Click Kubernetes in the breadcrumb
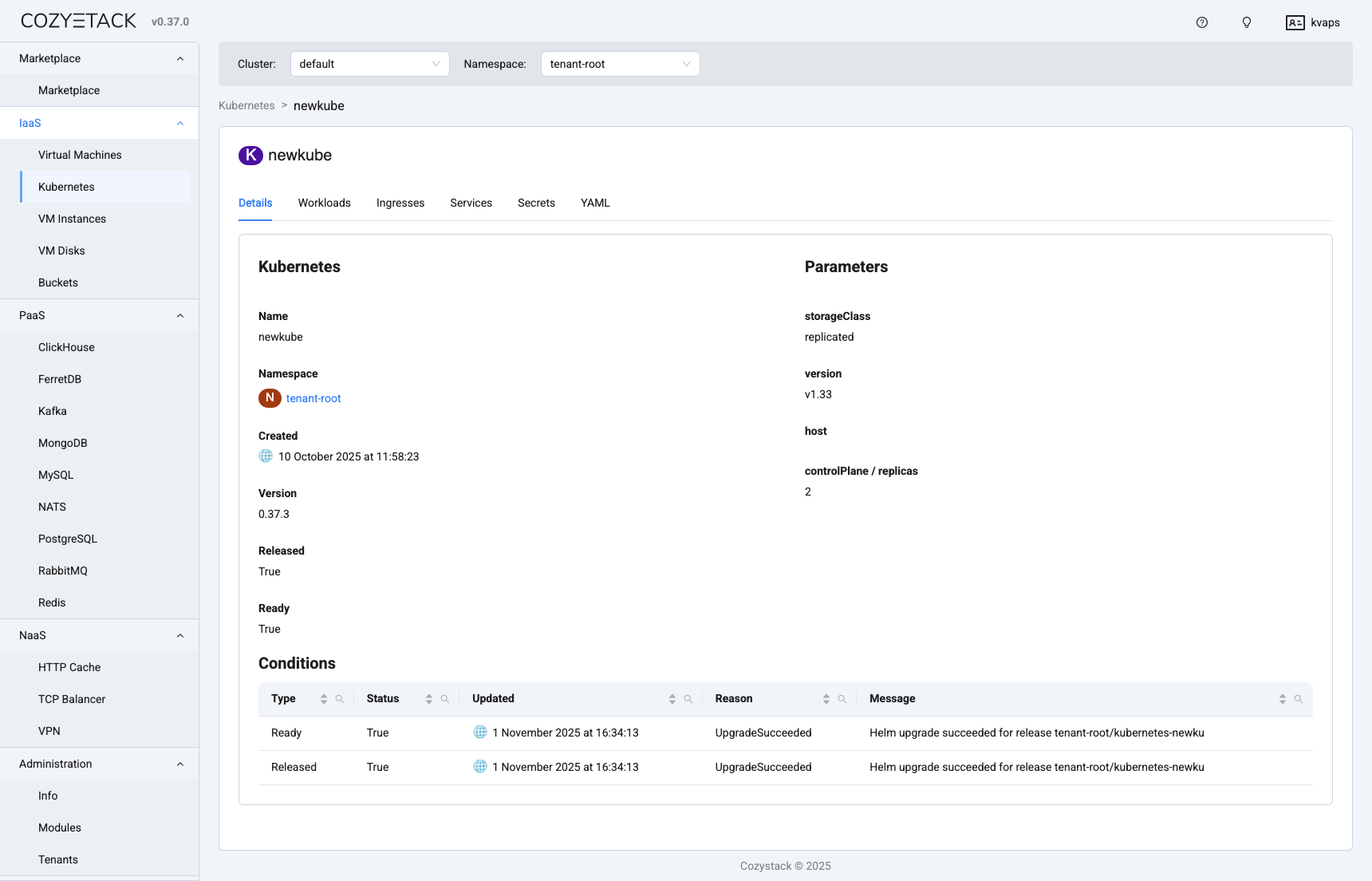This screenshot has width=1372, height=881. [246, 105]
